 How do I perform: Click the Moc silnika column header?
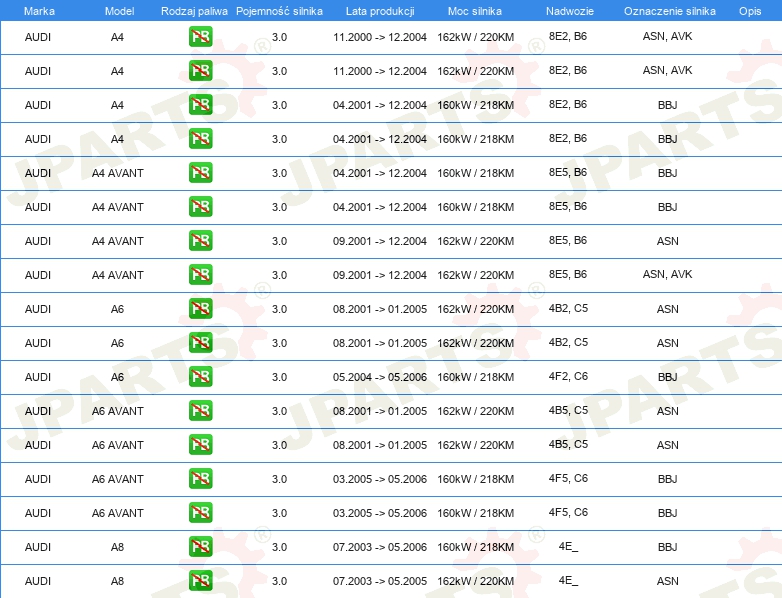click(476, 10)
